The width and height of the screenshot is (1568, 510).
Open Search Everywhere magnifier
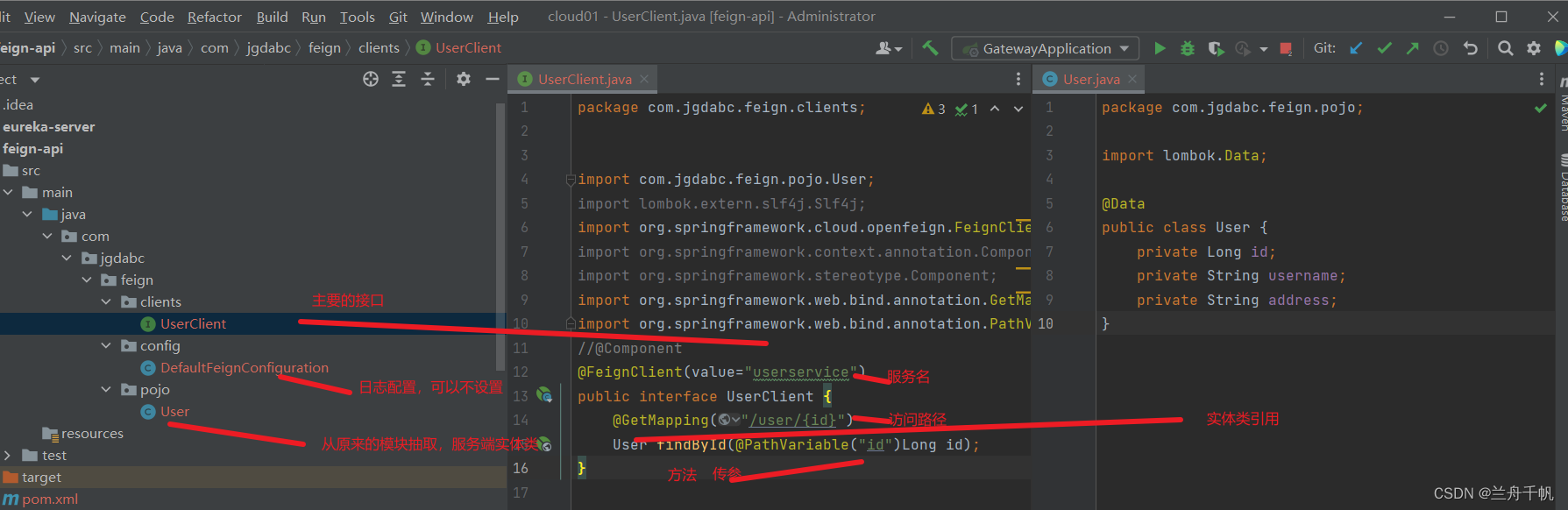(x=1505, y=48)
